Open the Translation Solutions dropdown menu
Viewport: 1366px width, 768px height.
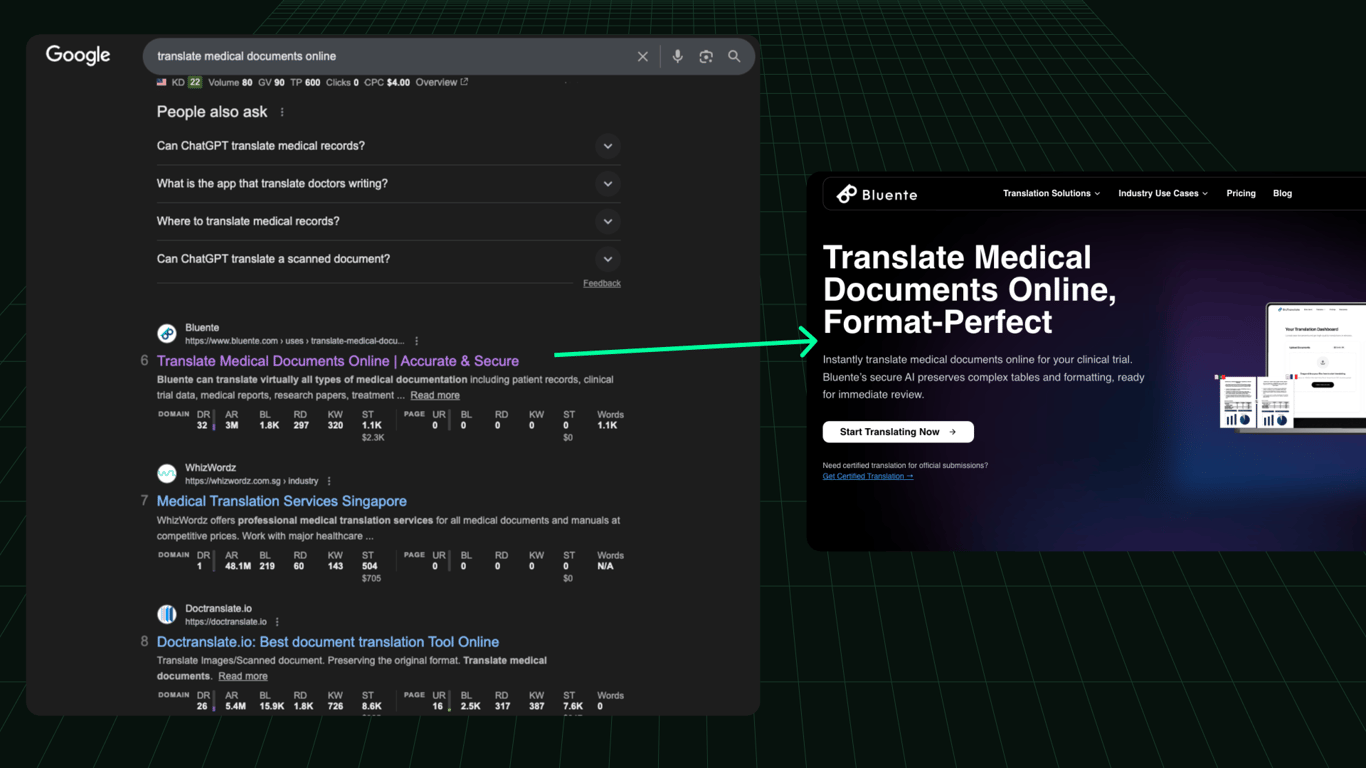tap(1051, 194)
